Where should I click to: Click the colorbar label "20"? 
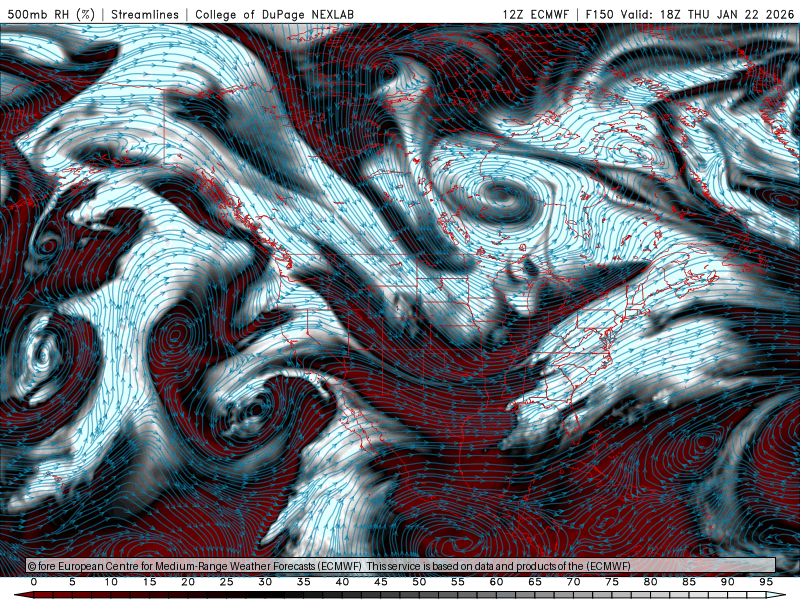pos(188,582)
